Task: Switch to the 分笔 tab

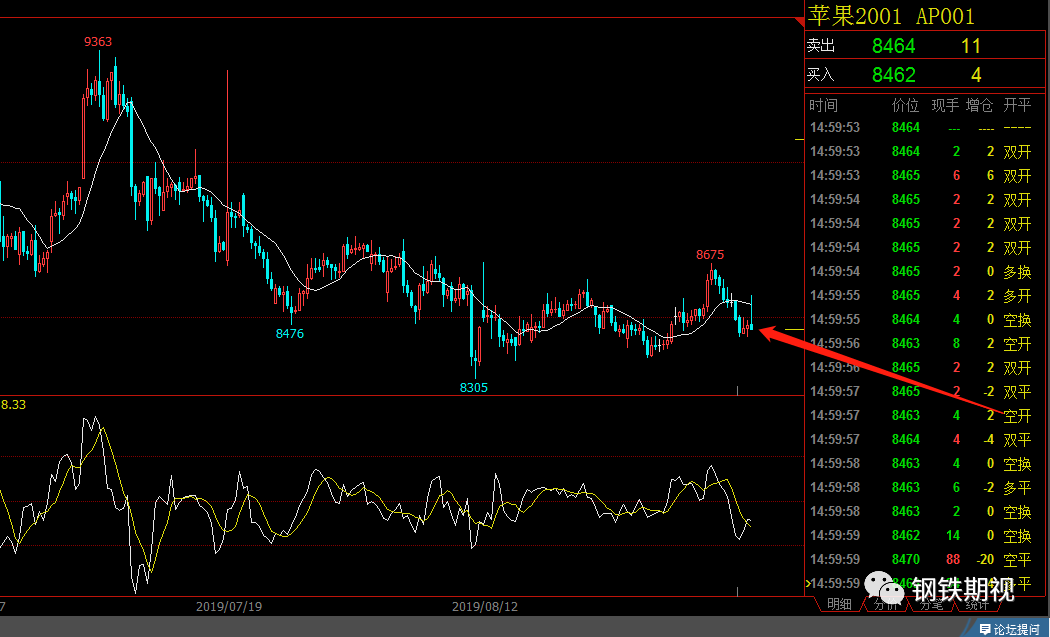Action: (931, 605)
